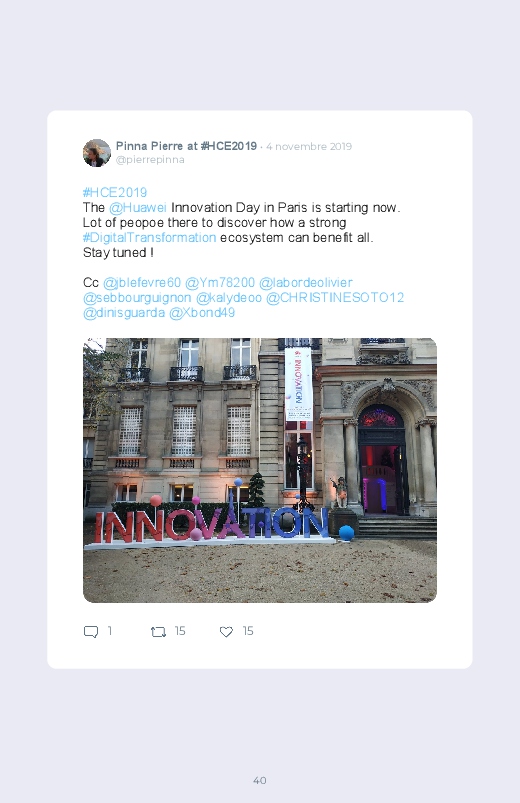Visit the @kalydeoo profile mention
The width and height of the screenshot is (520, 803).
point(229,298)
